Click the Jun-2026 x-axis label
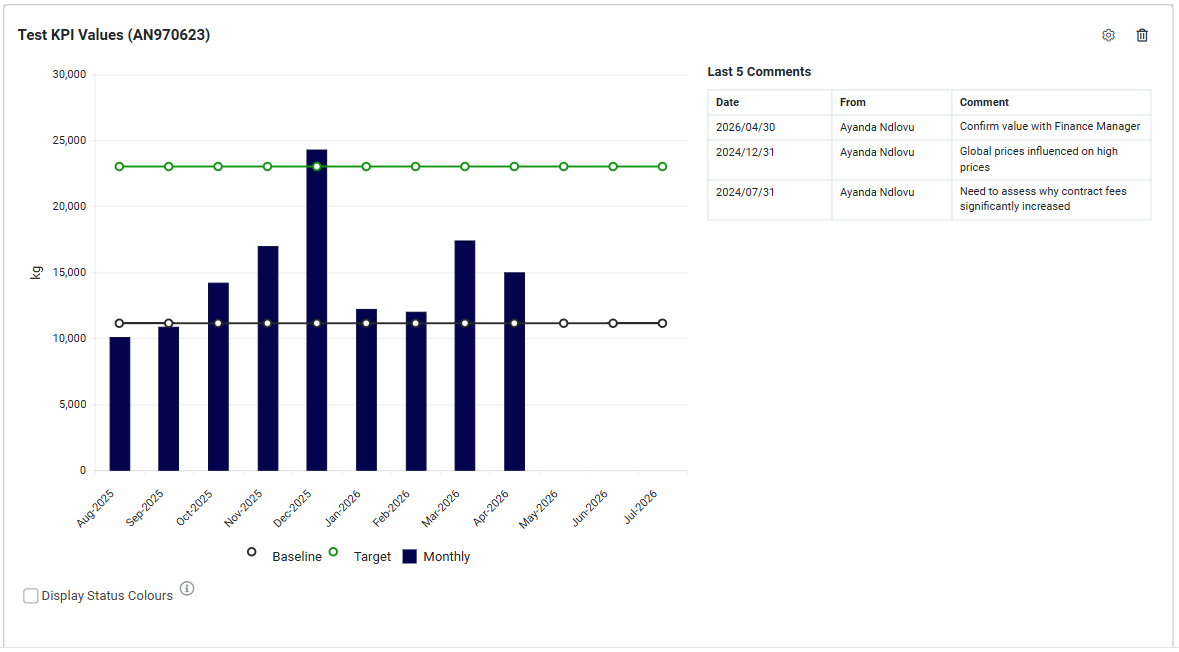 (x=590, y=508)
